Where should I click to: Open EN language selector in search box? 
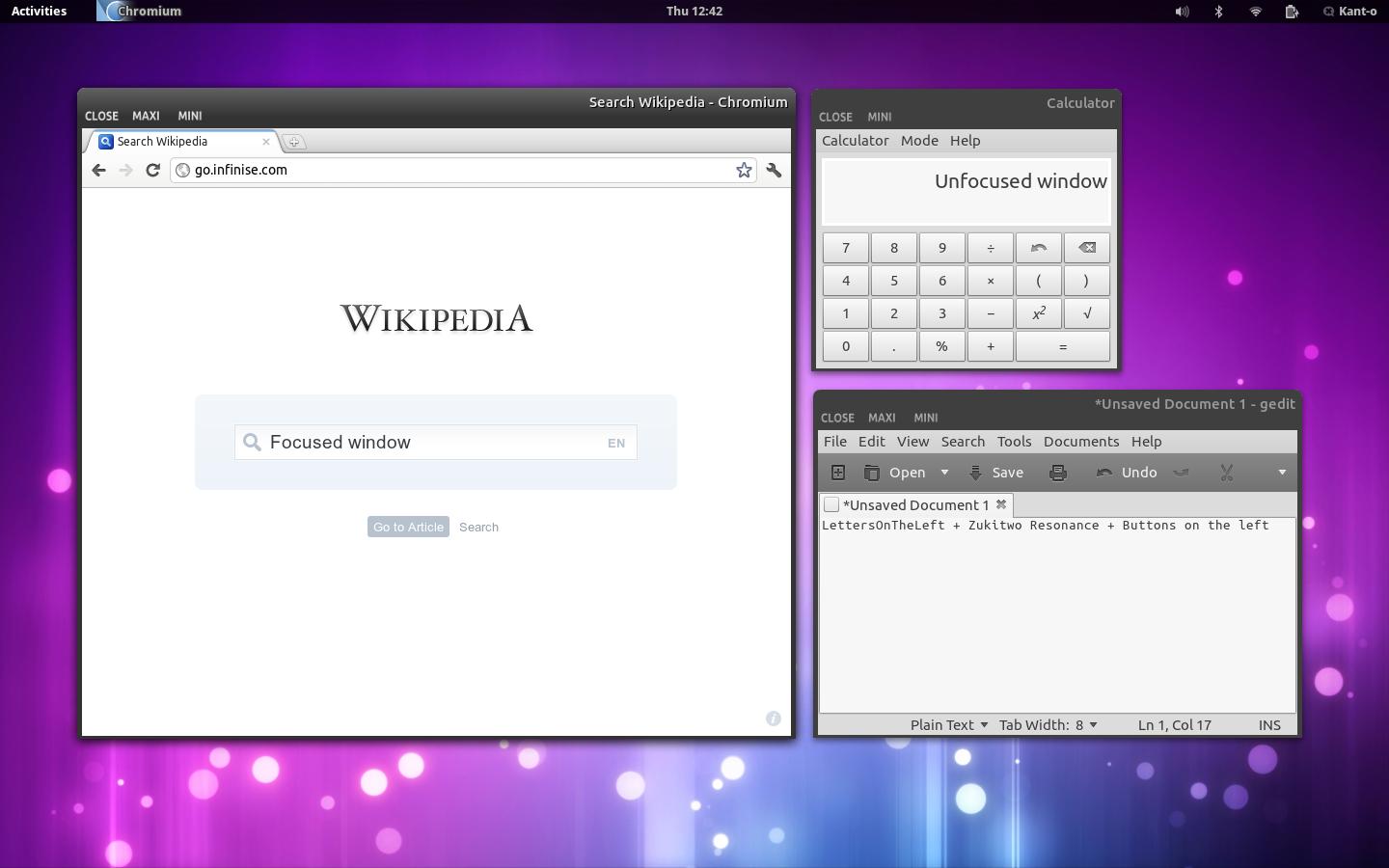tap(616, 444)
